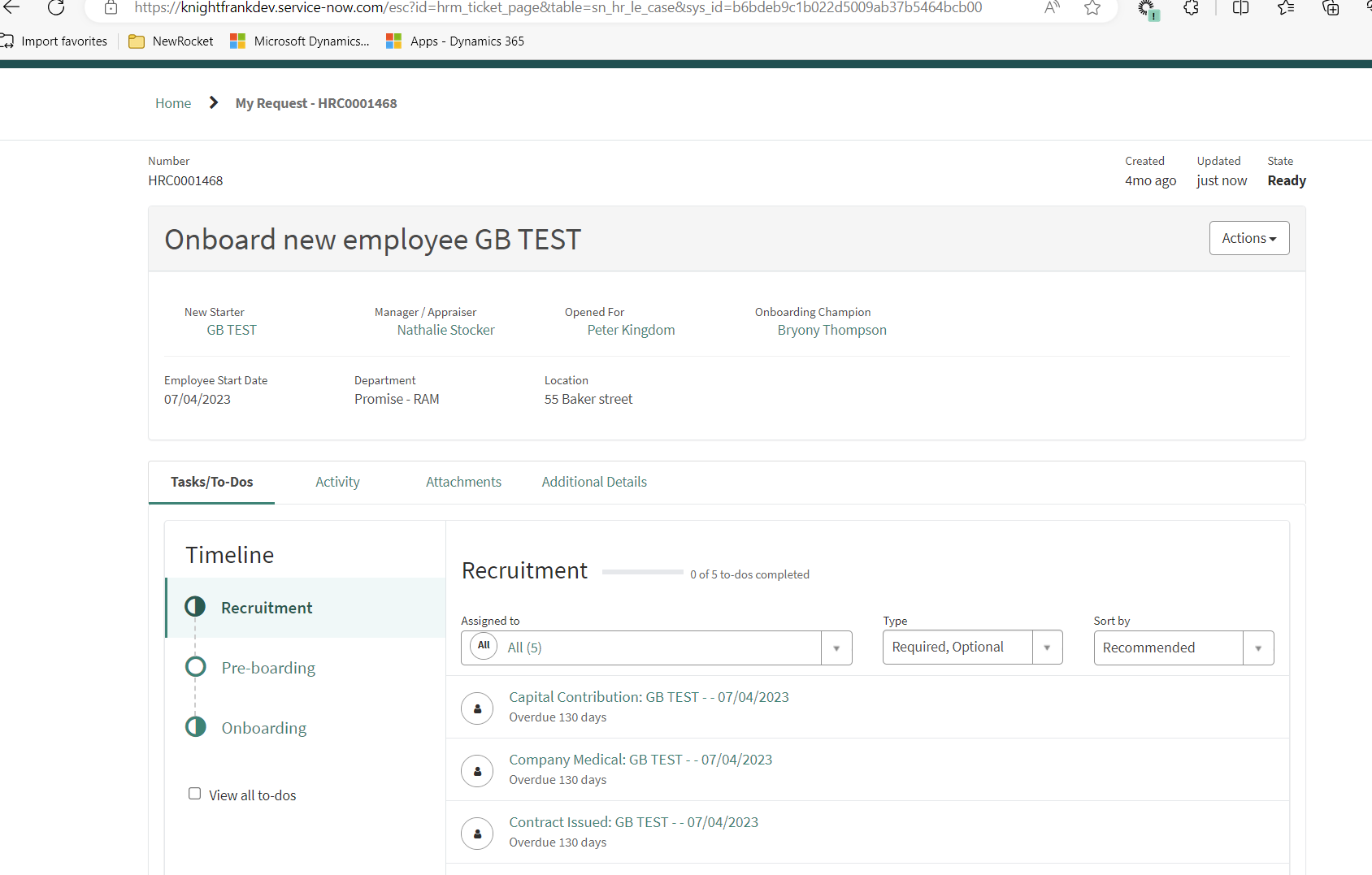Screen dimensions: 1372x875
Task: Click the Recruitment to-dos progress bar
Action: pos(642,573)
